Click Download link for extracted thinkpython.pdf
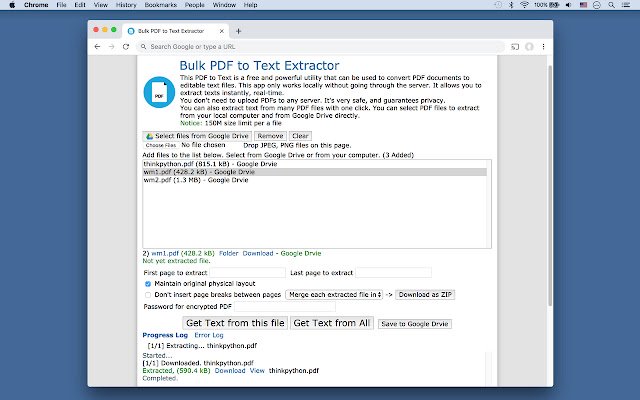 pos(230,371)
